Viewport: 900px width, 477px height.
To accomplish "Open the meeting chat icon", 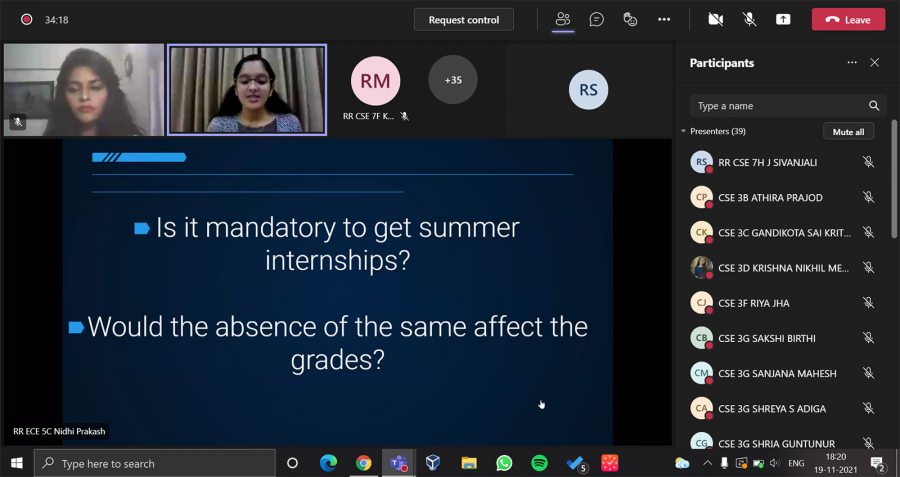I will (x=597, y=19).
